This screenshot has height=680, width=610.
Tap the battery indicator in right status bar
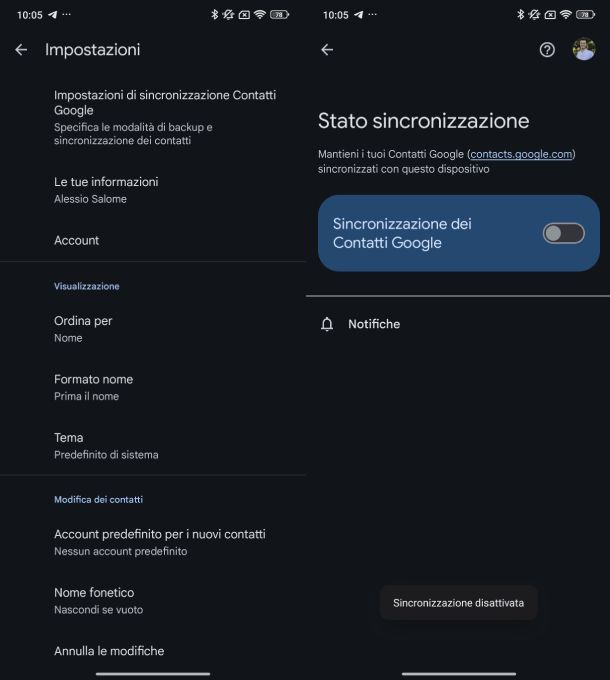pyautogui.click(x=586, y=15)
